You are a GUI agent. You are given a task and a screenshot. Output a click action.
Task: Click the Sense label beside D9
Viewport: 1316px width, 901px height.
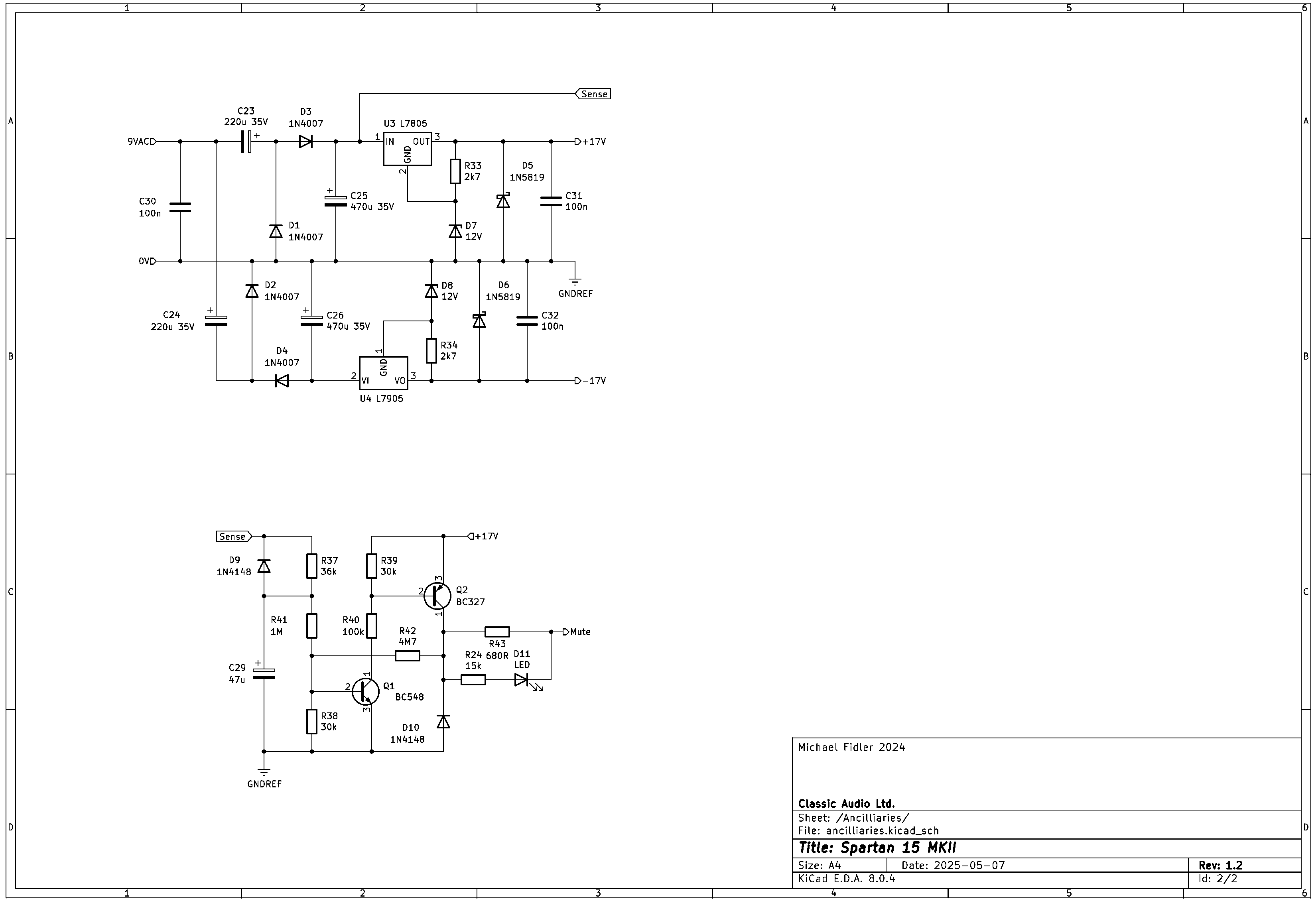[234, 537]
